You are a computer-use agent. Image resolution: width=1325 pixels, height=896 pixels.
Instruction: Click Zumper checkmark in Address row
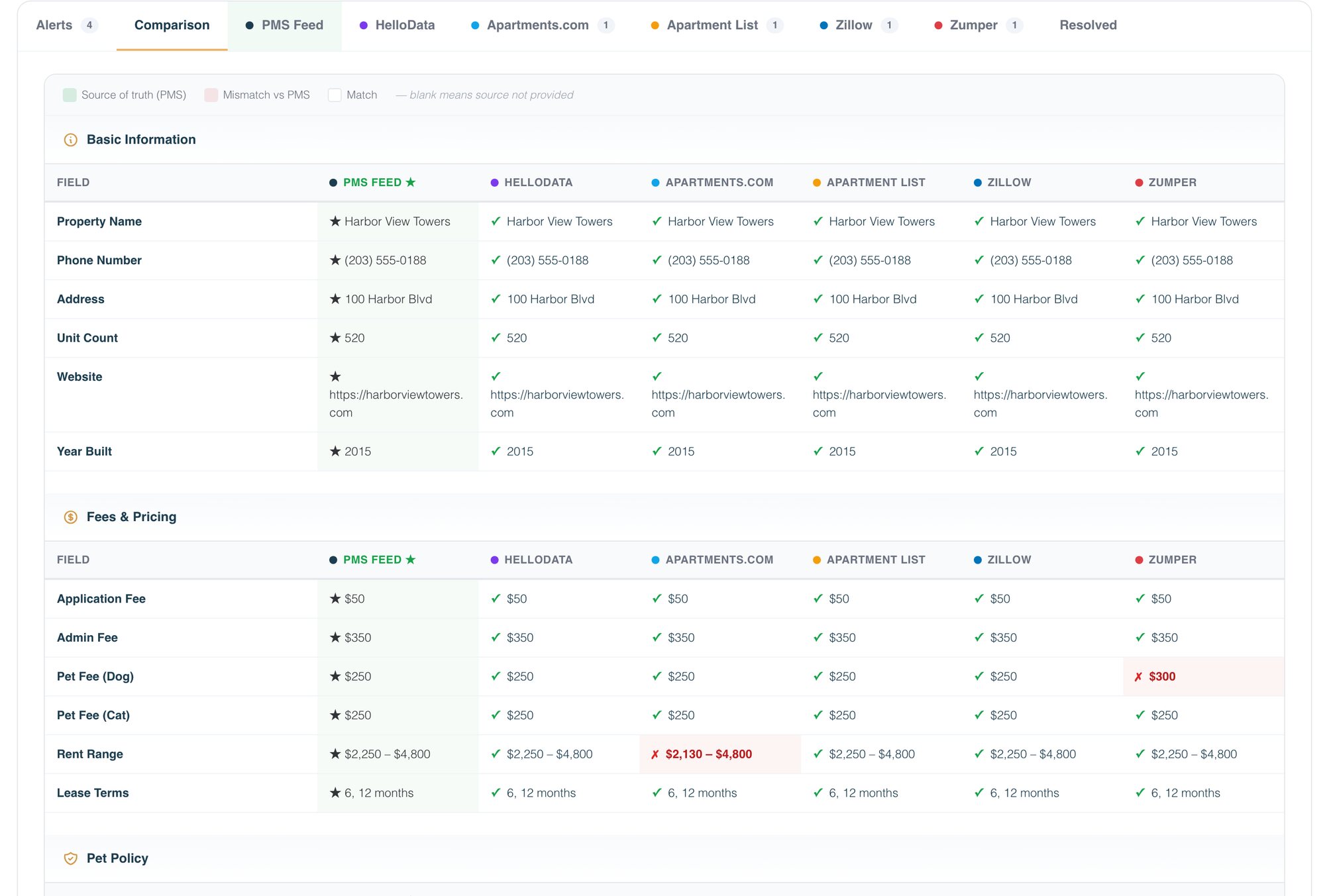point(1140,299)
